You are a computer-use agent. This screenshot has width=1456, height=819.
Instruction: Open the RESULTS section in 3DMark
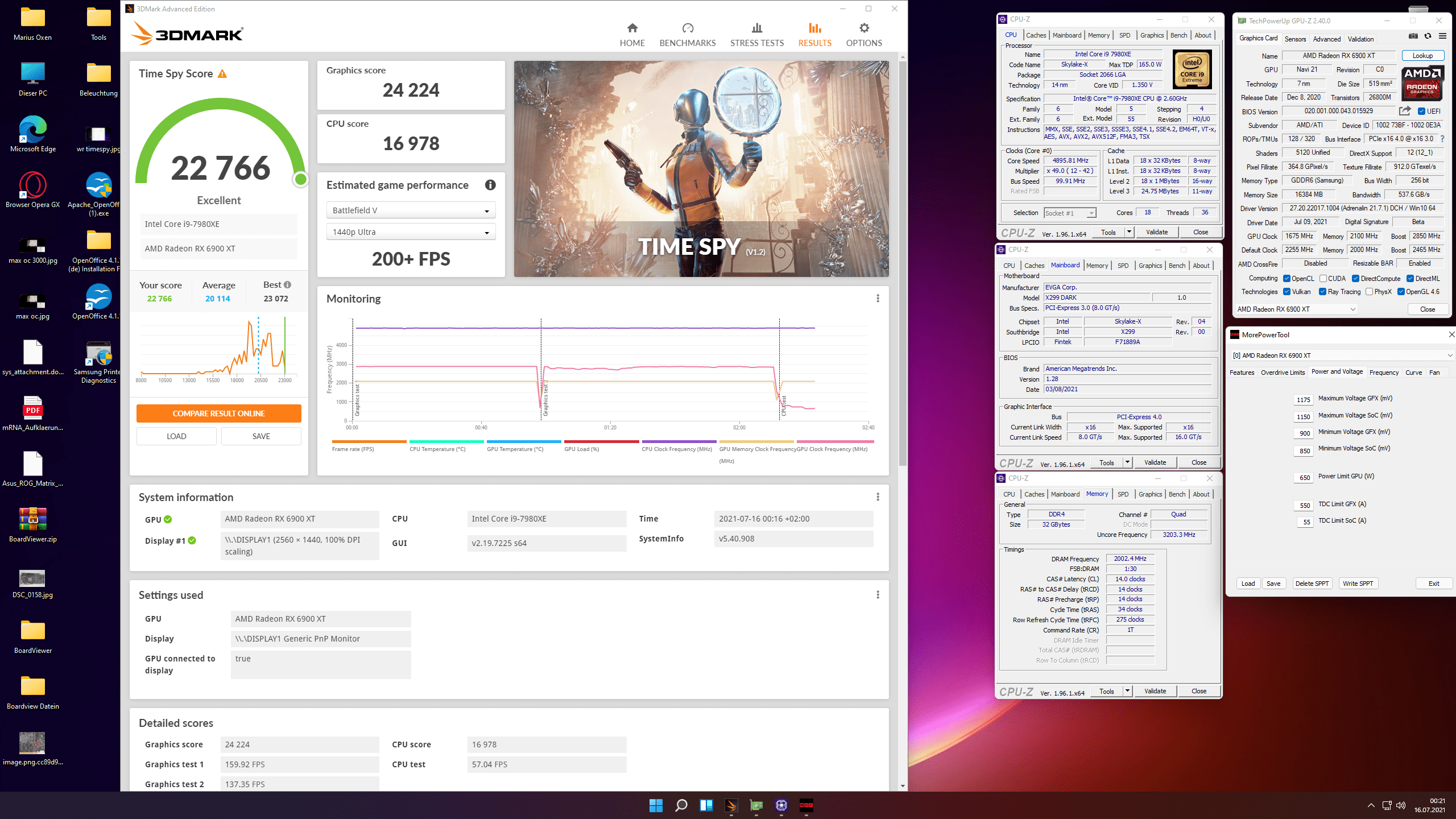(814, 35)
